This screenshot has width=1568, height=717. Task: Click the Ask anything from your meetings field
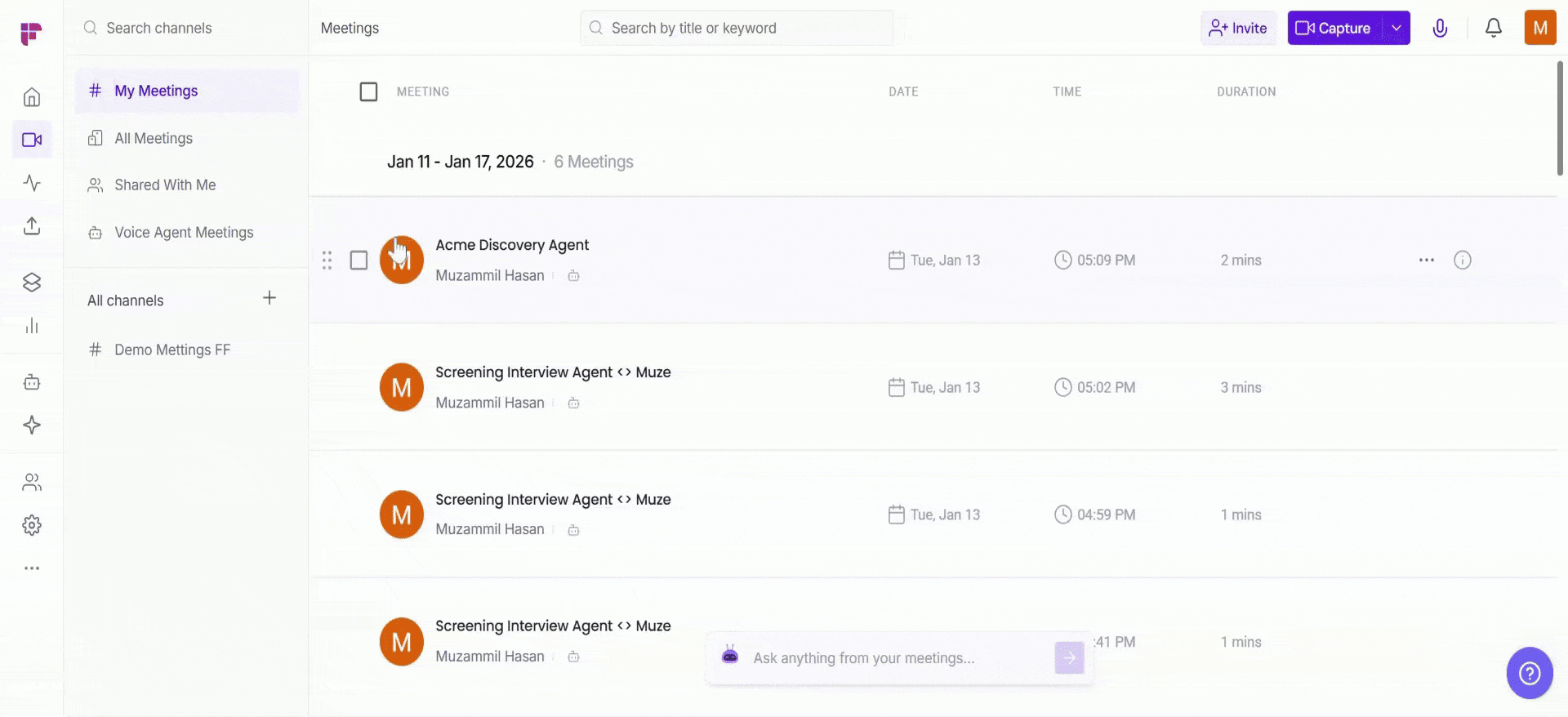[x=898, y=658]
